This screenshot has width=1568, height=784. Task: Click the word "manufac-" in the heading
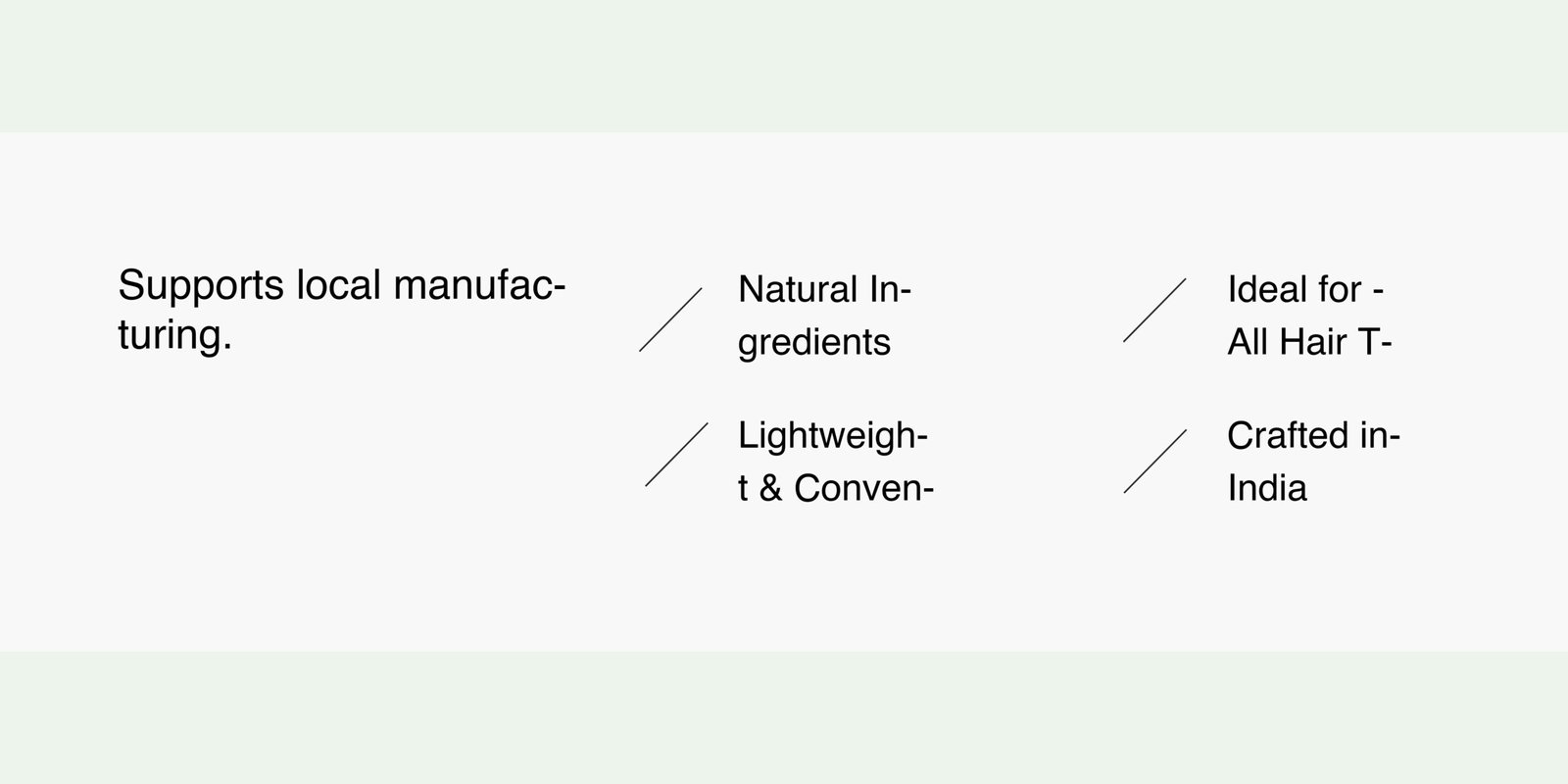(x=479, y=286)
